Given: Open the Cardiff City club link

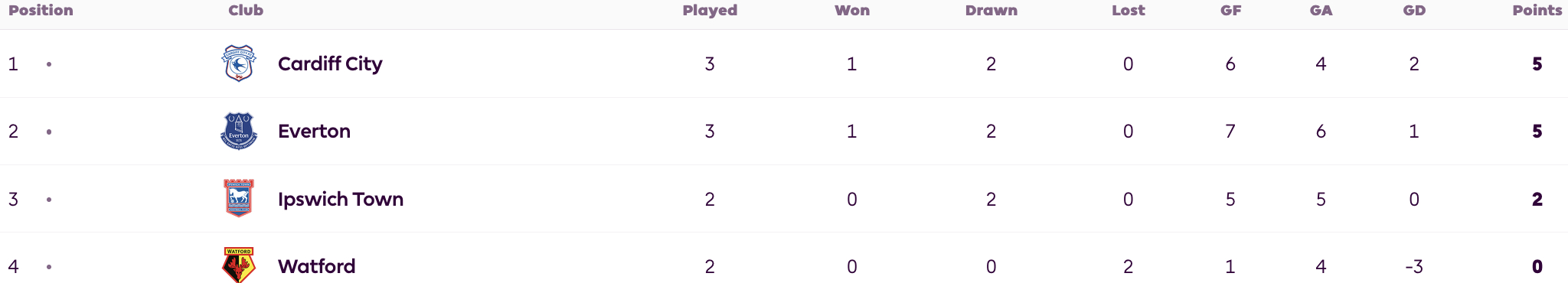Looking at the screenshot, I should (330, 63).
